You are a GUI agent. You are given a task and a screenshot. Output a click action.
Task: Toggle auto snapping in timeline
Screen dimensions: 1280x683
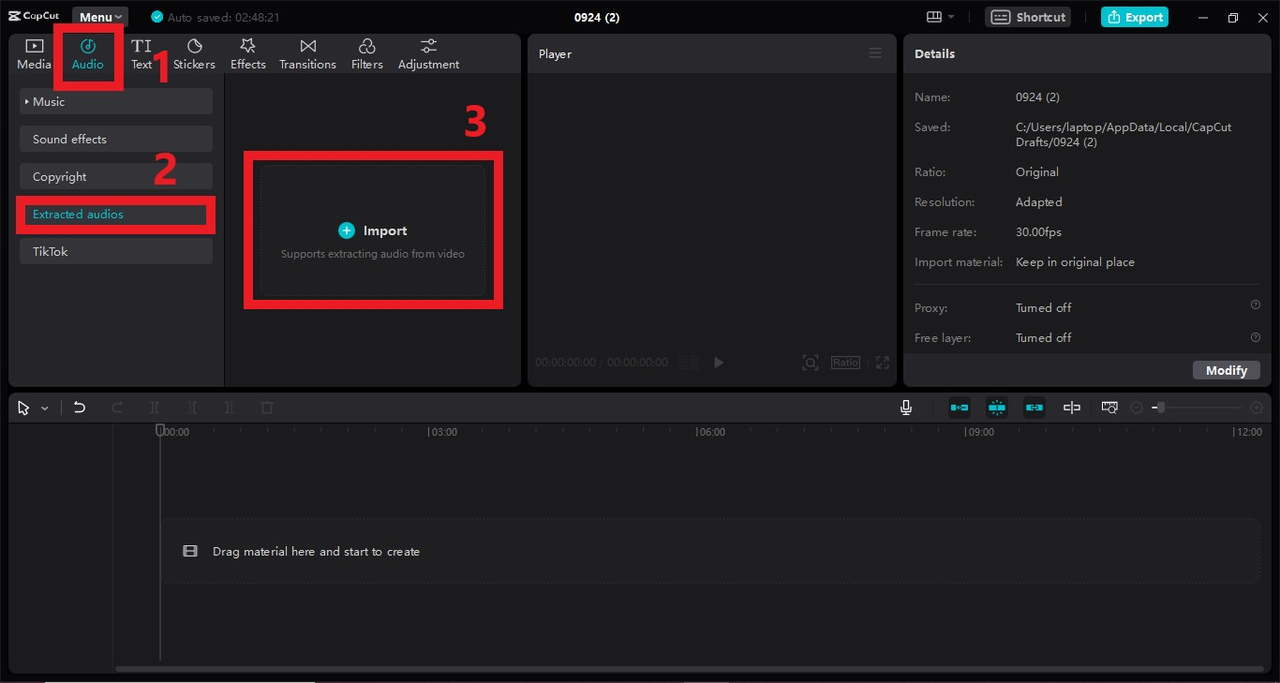click(x=997, y=408)
